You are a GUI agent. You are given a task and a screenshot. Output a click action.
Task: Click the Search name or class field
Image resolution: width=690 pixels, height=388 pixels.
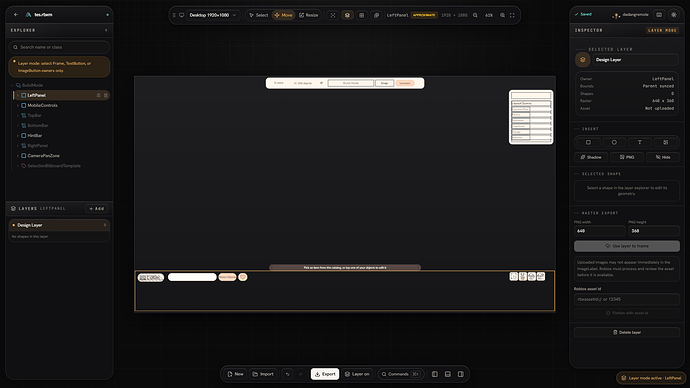pyautogui.click(x=59, y=47)
